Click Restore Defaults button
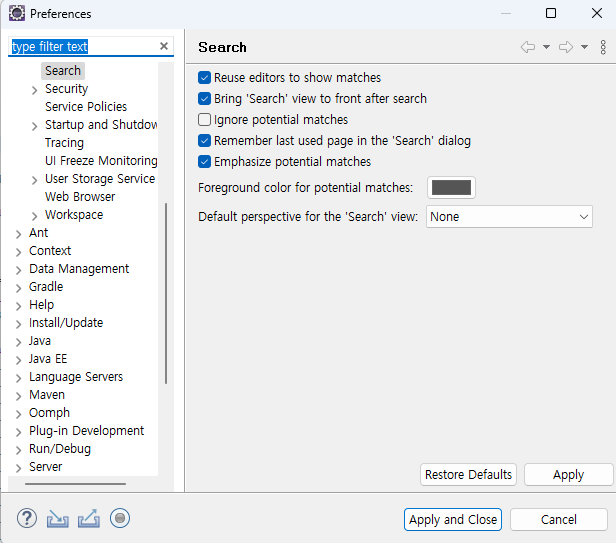 (x=468, y=475)
